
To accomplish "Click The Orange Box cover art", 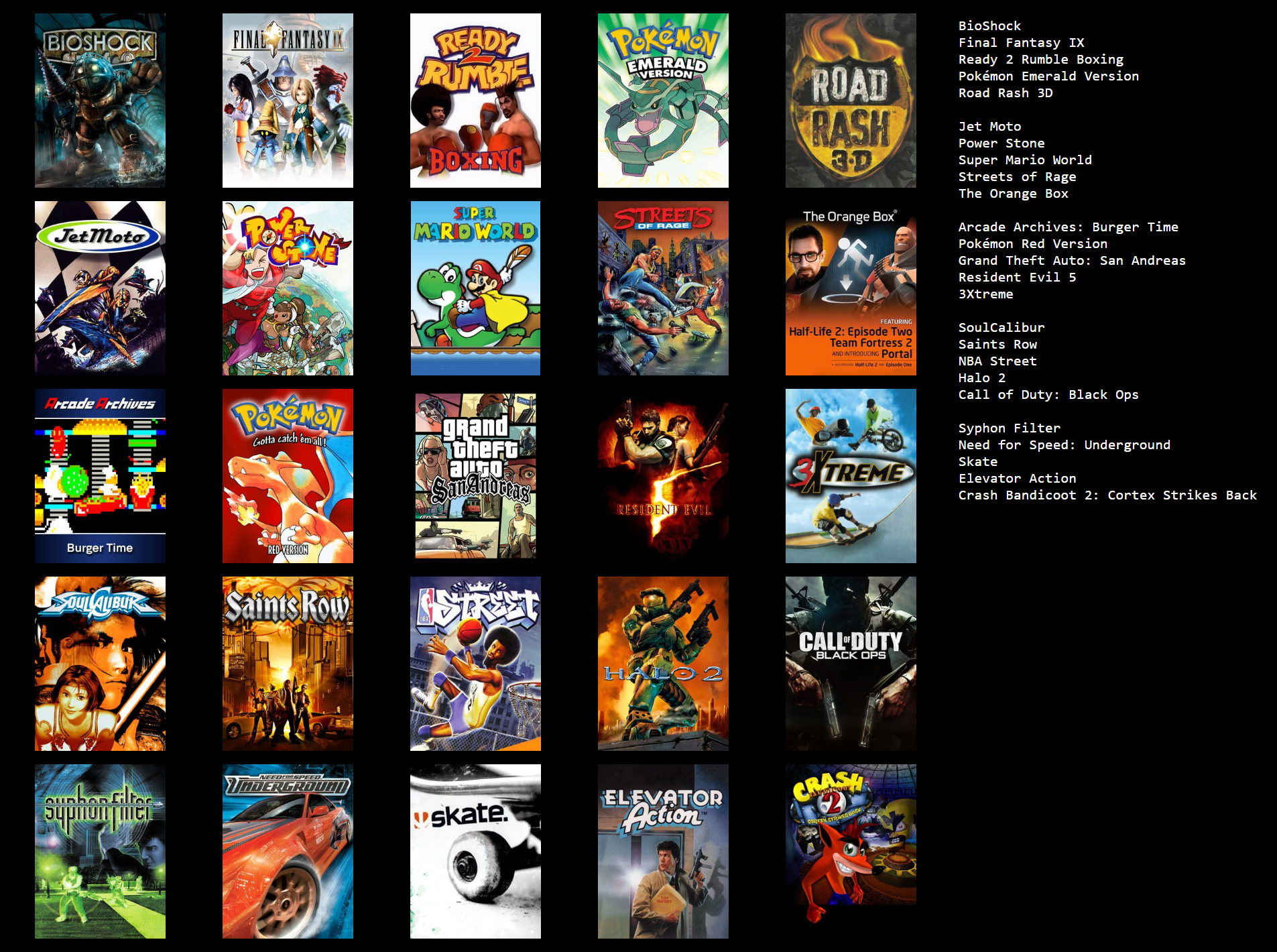I will (x=851, y=288).
